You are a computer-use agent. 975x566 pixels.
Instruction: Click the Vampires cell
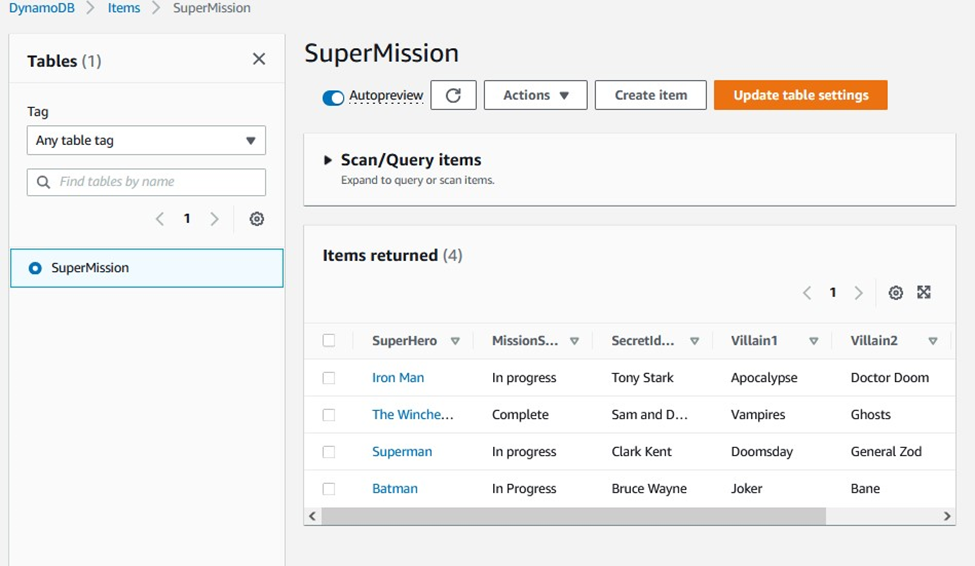757,414
